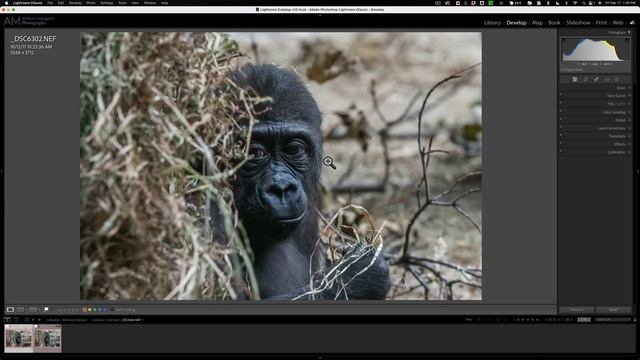Open the Print module
The width and height of the screenshot is (640, 360).
coord(601,23)
